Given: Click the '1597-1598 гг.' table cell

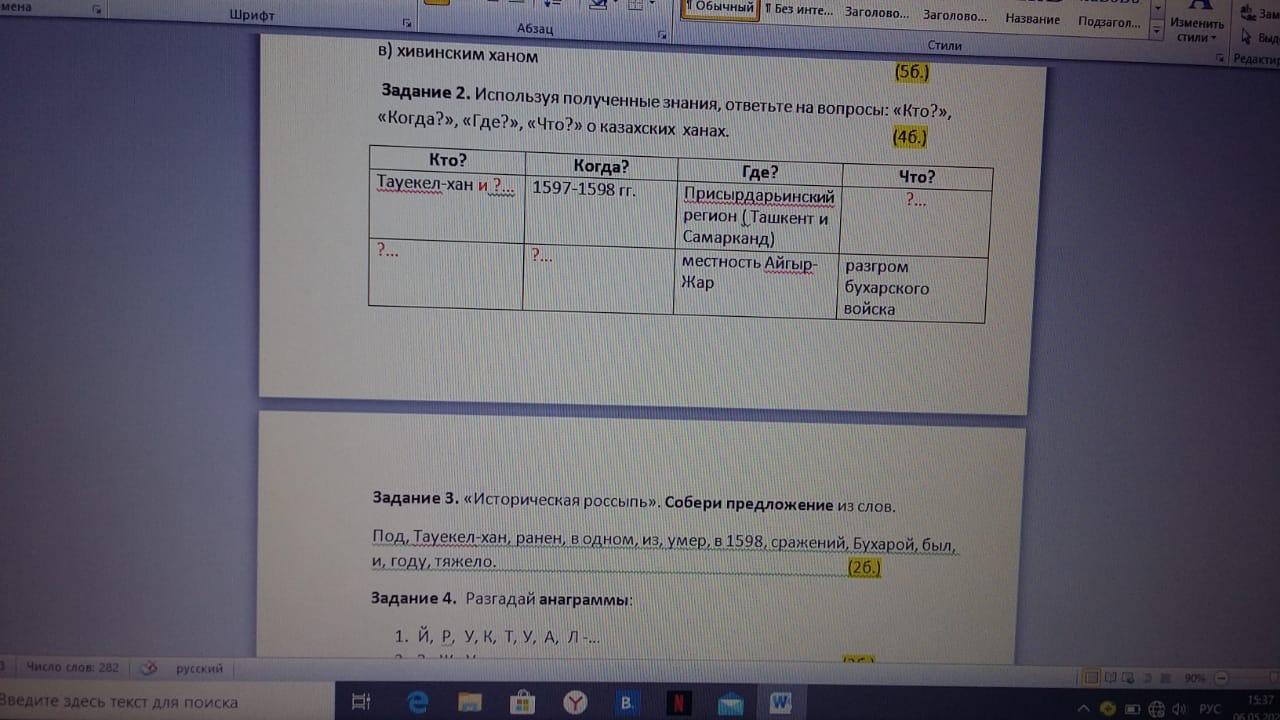Looking at the screenshot, I should tap(600, 213).
